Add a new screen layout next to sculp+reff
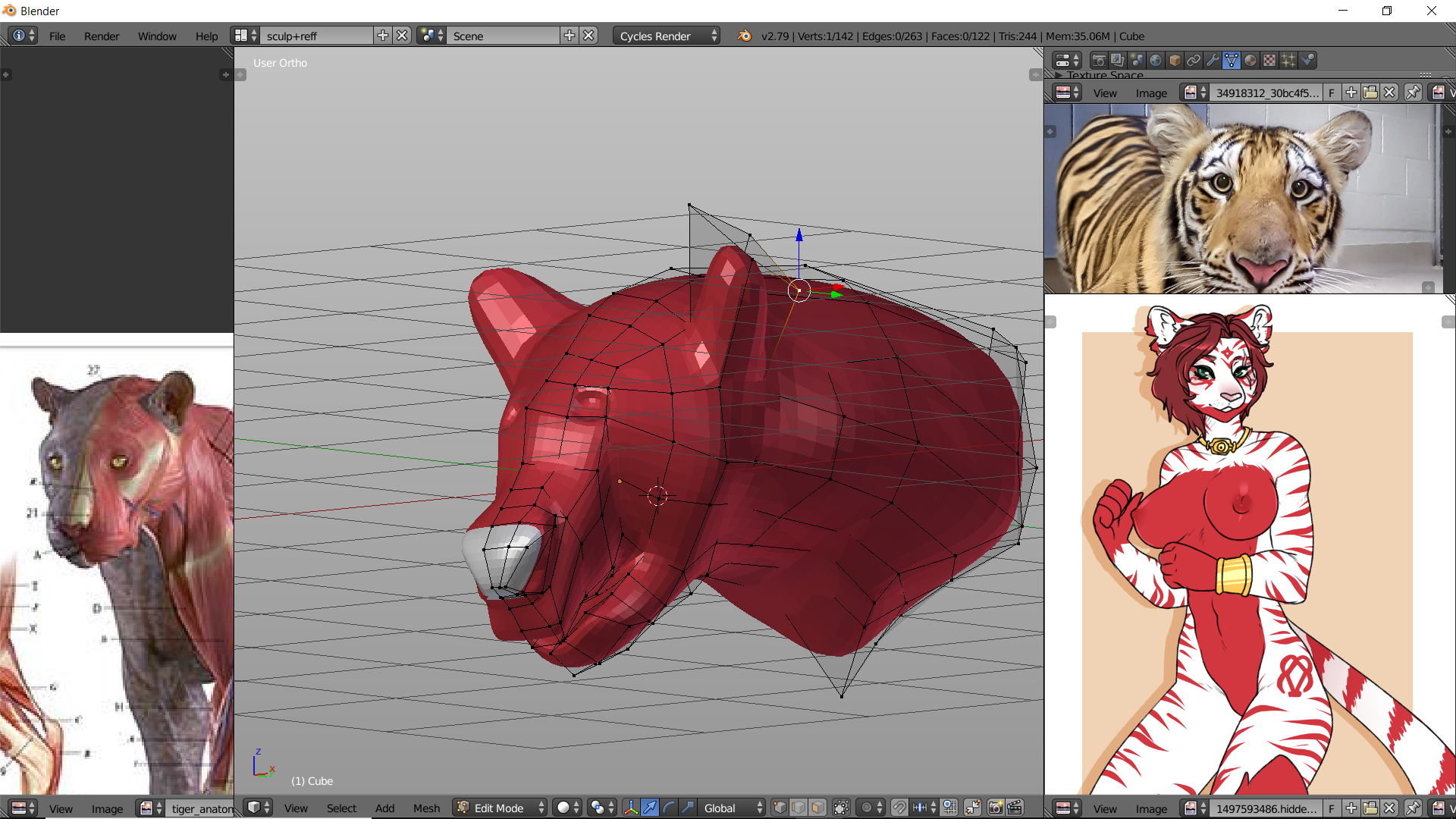This screenshot has width=1456, height=819. pyautogui.click(x=383, y=36)
